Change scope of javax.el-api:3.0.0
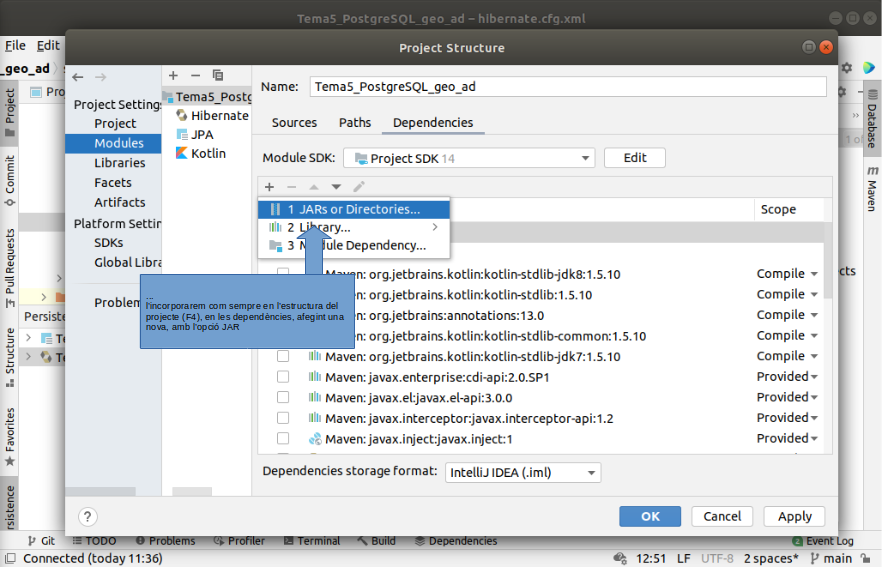The width and height of the screenshot is (882, 567). pos(787,397)
